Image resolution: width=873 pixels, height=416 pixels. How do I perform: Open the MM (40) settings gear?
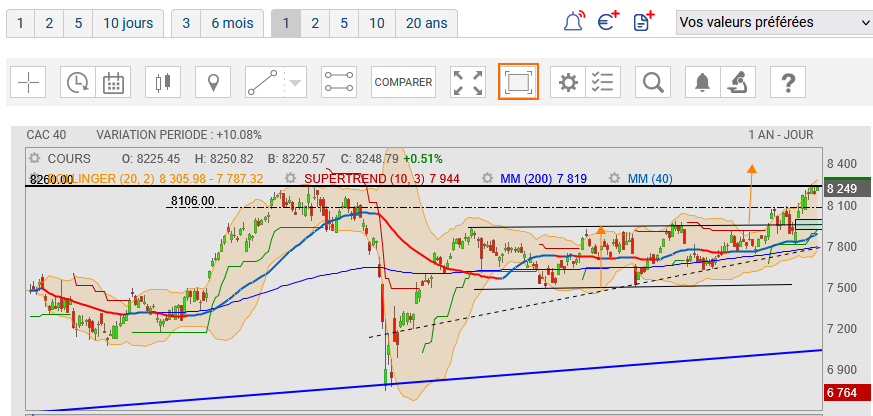(615, 178)
